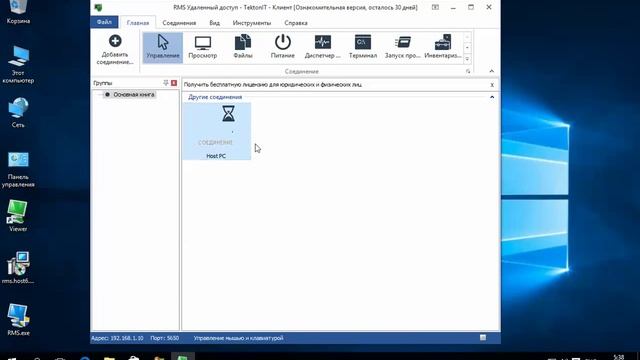This screenshot has height=360, width=640.
Task: Pin the Группы panel
Action: (x=166, y=83)
